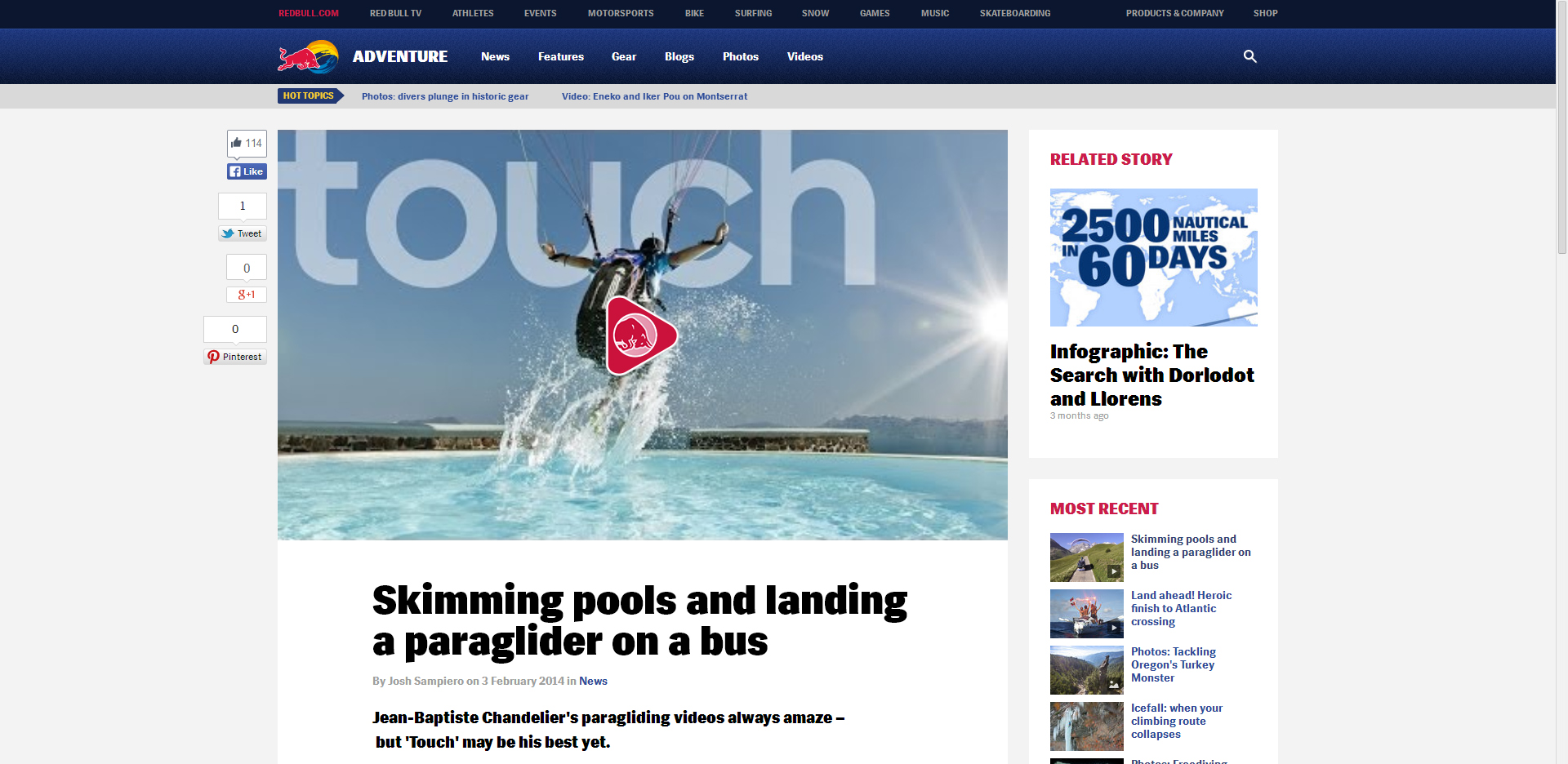Click the thumbs-up 114 likes counter
This screenshot has width=1568, height=764.
tap(247, 143)
